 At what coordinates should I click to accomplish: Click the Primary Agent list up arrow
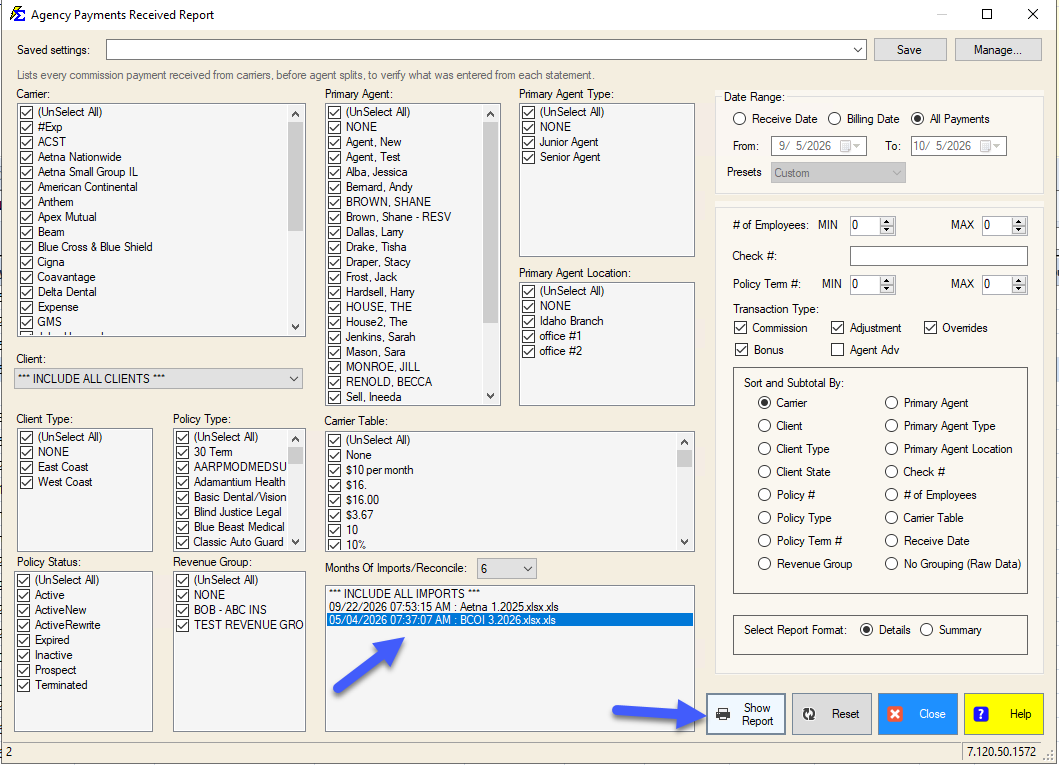click(x=490, y=114)
